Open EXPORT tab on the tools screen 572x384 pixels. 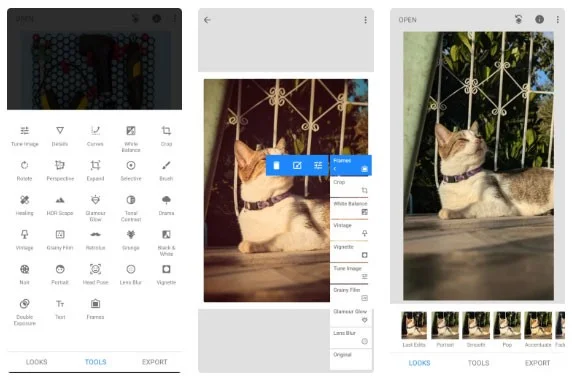(x=154, y=362)
